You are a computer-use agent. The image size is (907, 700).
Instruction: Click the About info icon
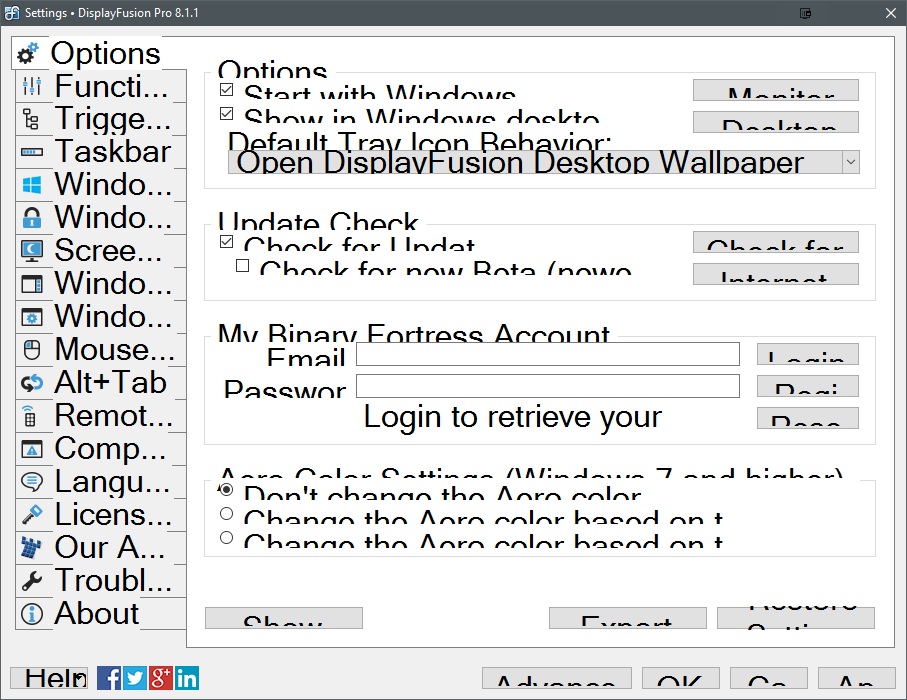click(31, 614)
